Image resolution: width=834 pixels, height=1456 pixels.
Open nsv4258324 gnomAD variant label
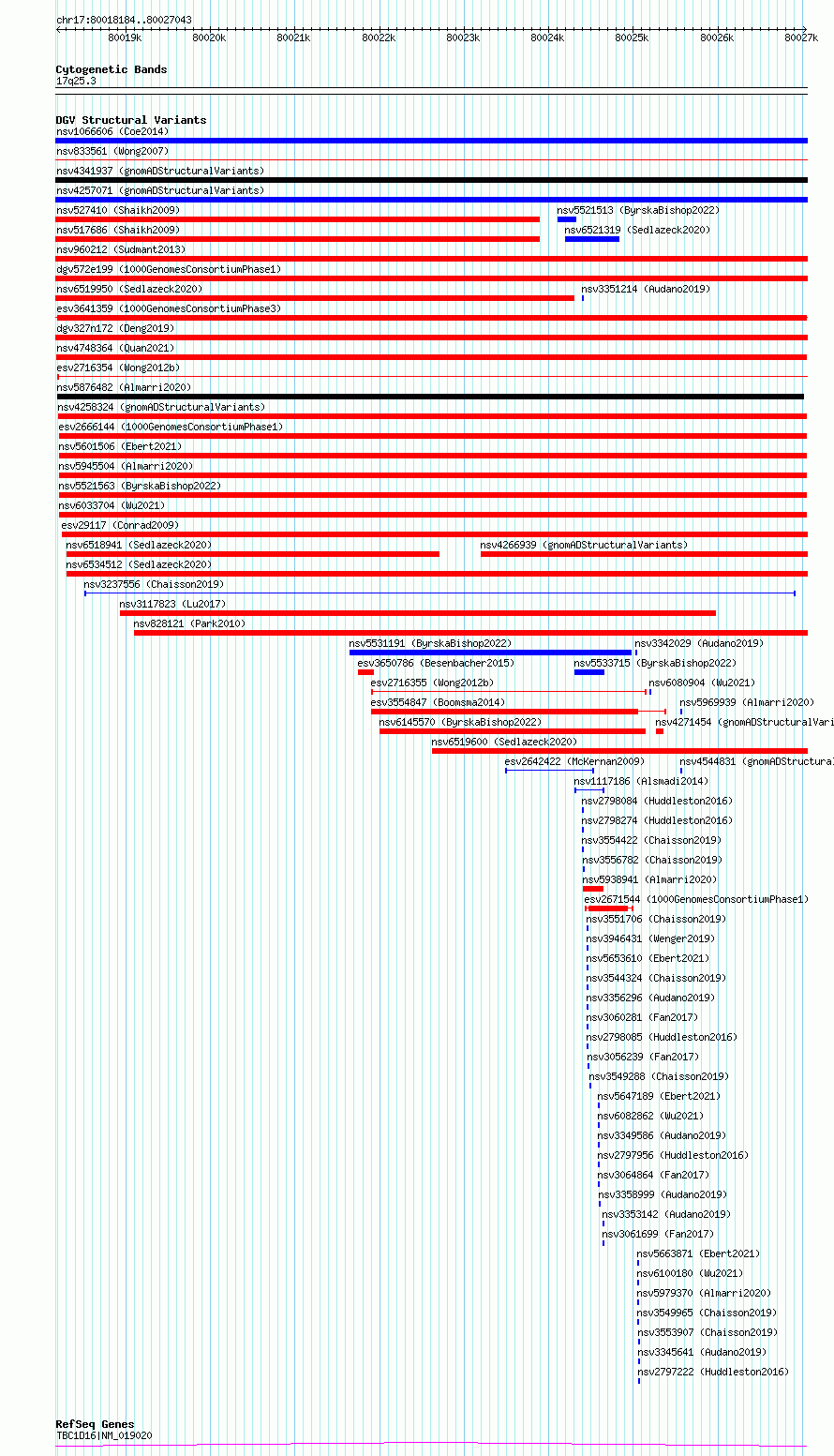click(x=160, y=407)
